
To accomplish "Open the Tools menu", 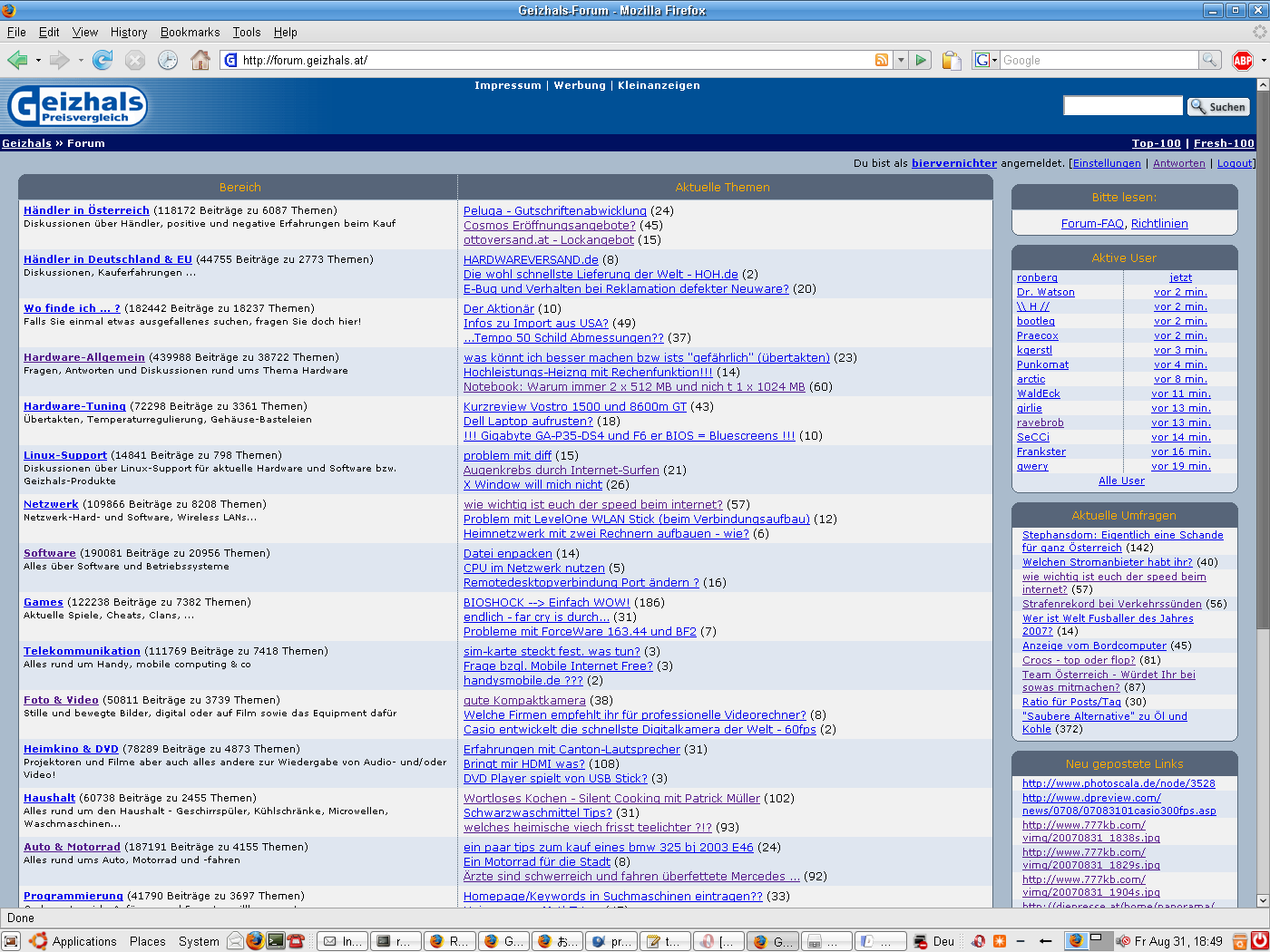I will pyautogui.click(x=247, y=32).
